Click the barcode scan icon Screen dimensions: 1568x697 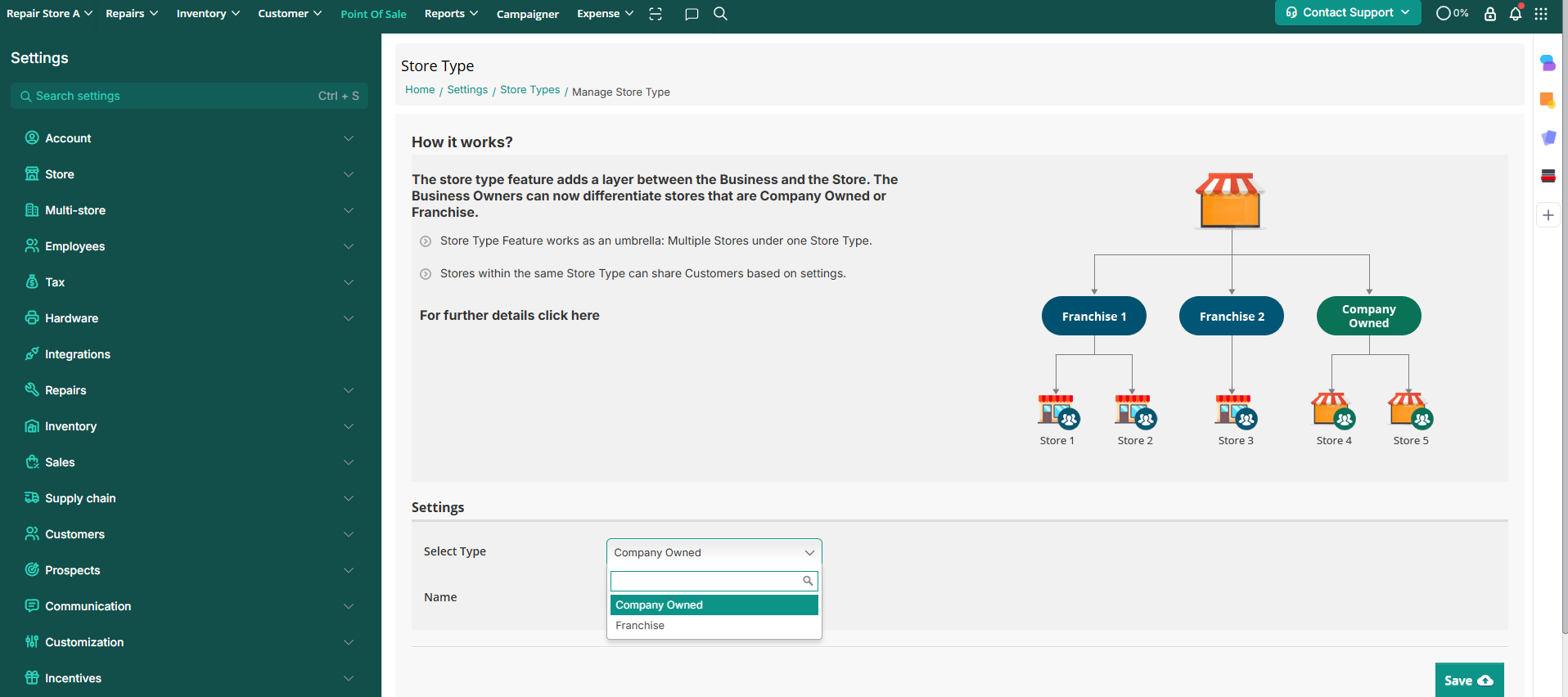click(x=656, y=14)
